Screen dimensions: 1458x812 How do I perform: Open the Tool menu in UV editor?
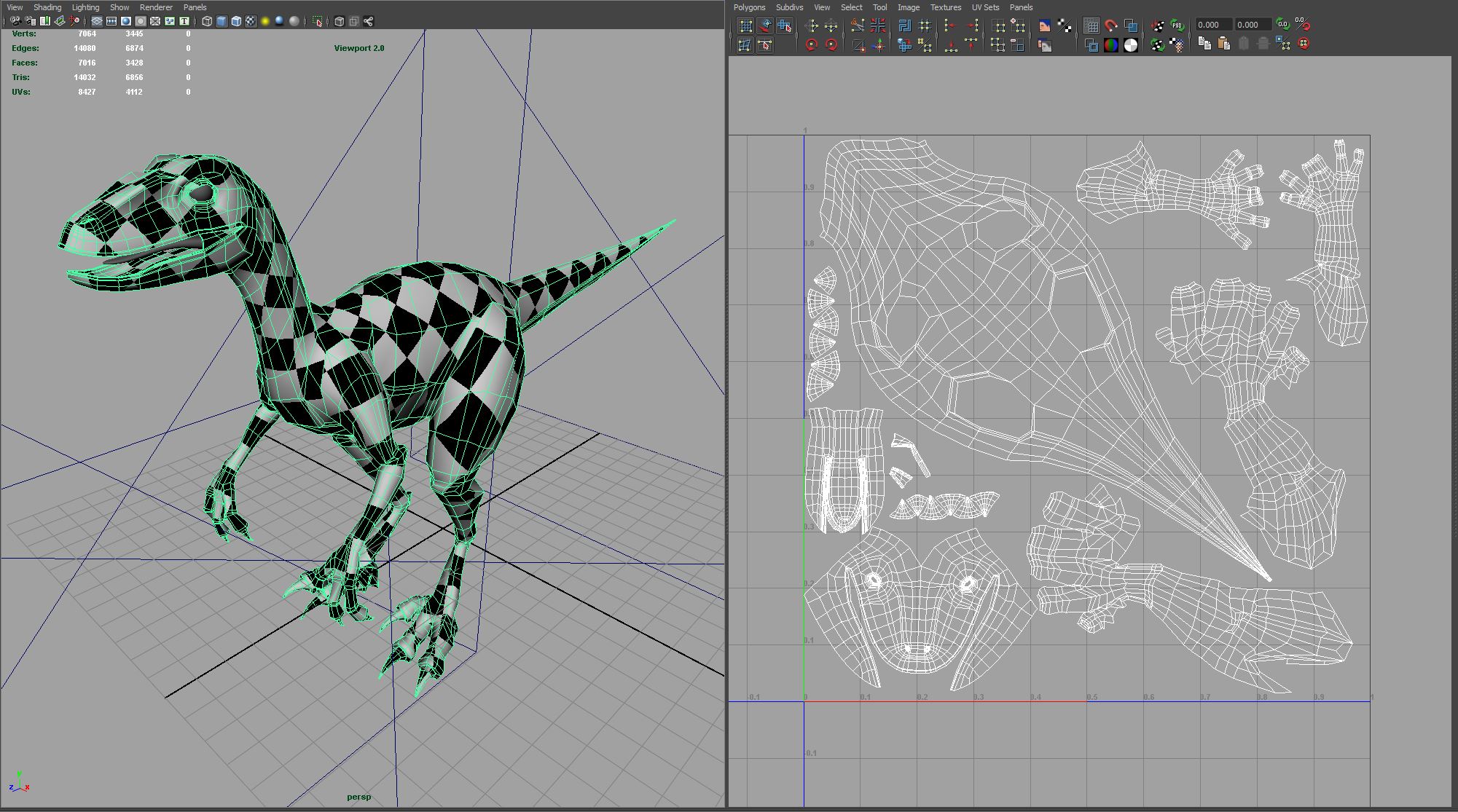point(879,7)
